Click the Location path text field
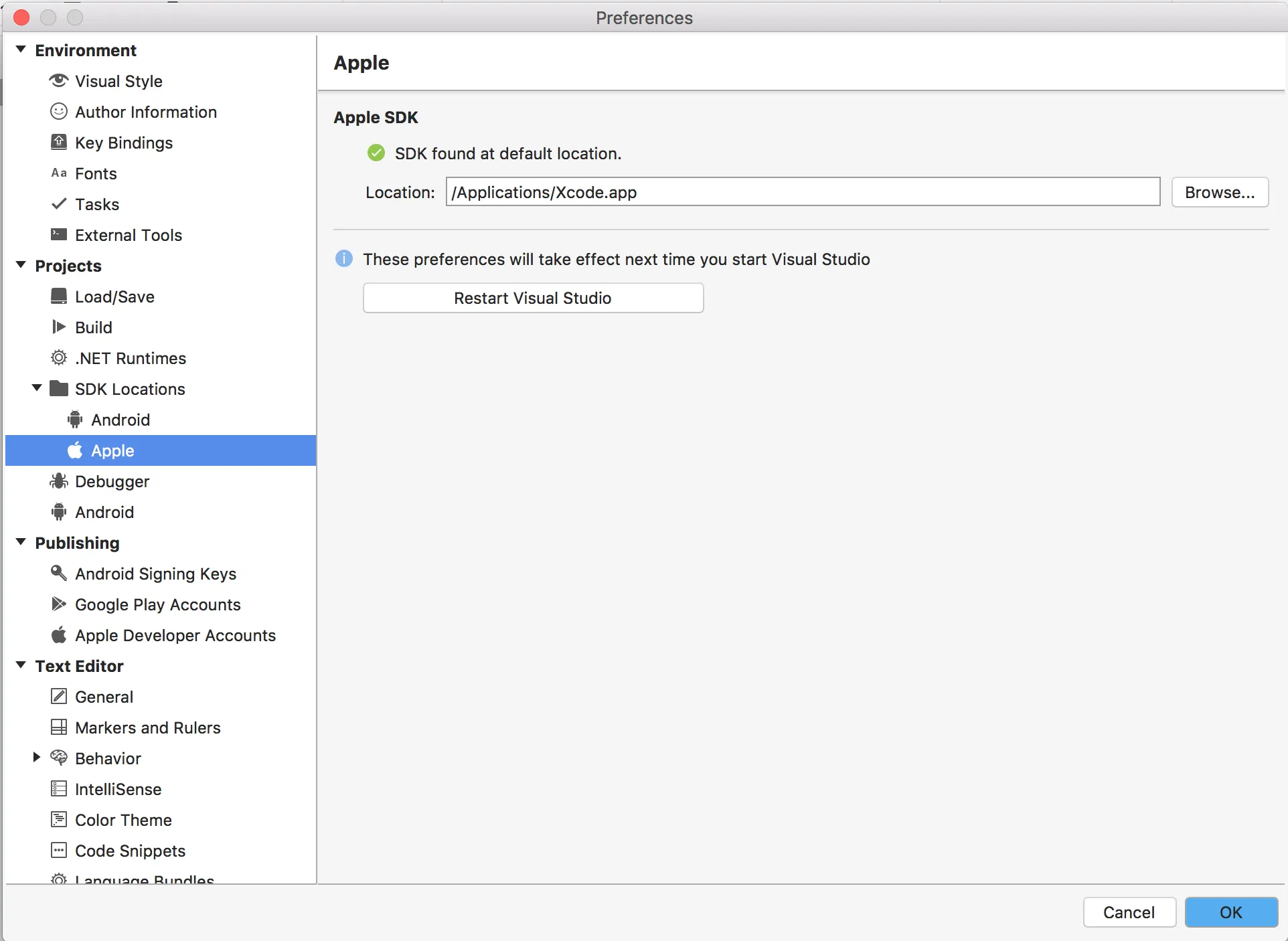1288x941 pixels. [802, 193]
